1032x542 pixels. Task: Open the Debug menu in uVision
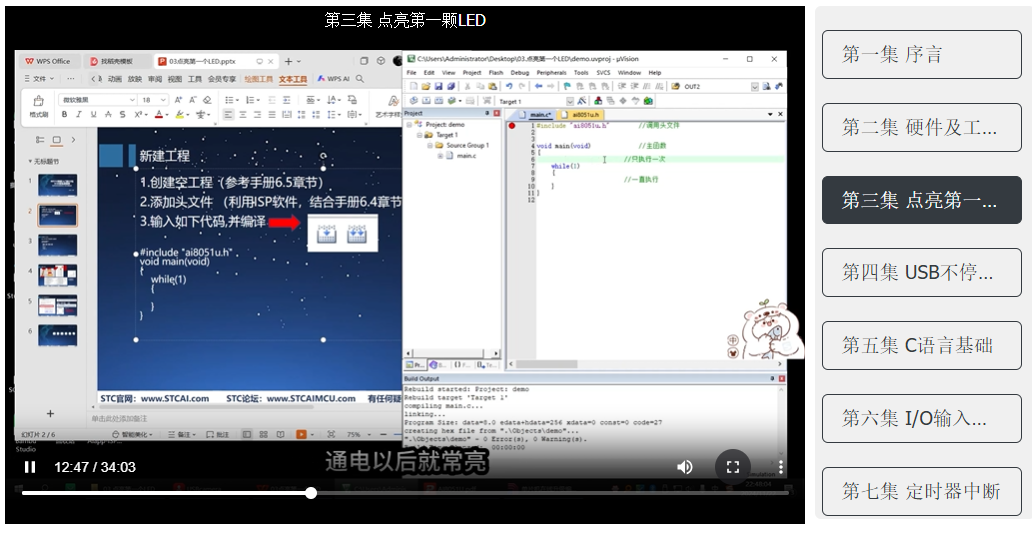click(x=519, y=72)
